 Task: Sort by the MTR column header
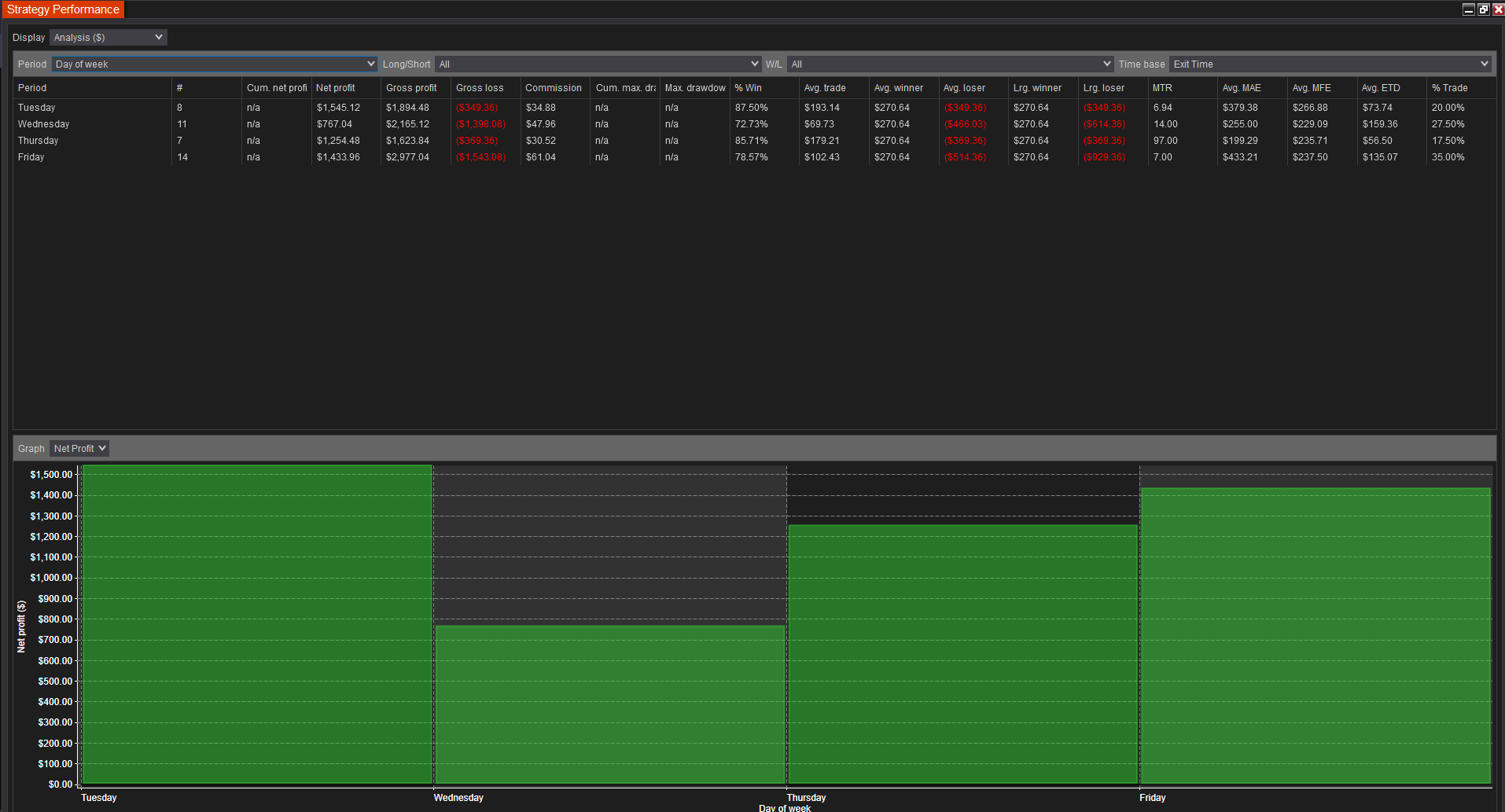(1183, 88)
